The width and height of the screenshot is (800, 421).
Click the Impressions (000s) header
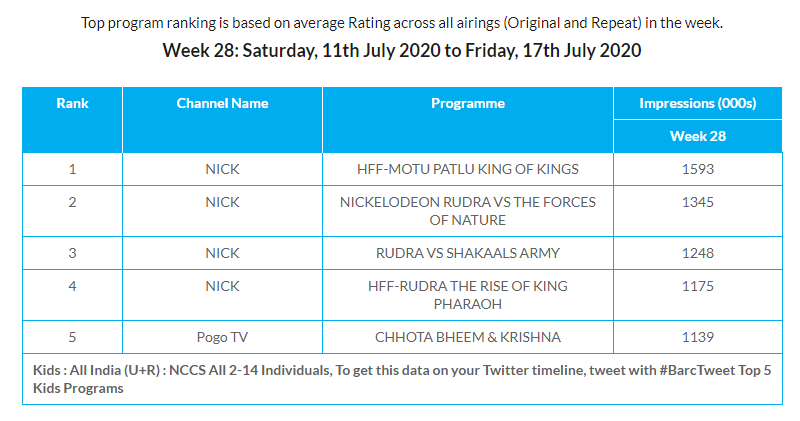[x=698, y=103]
